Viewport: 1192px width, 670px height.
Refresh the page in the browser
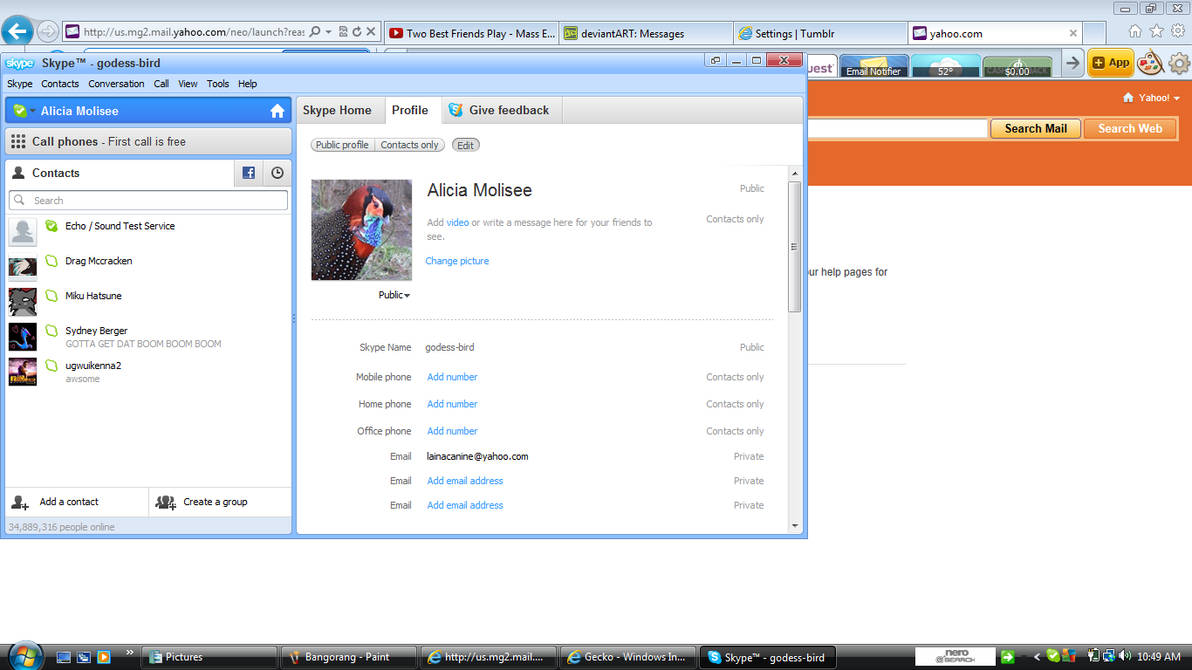pyautogui.click(x=357, y=32)
